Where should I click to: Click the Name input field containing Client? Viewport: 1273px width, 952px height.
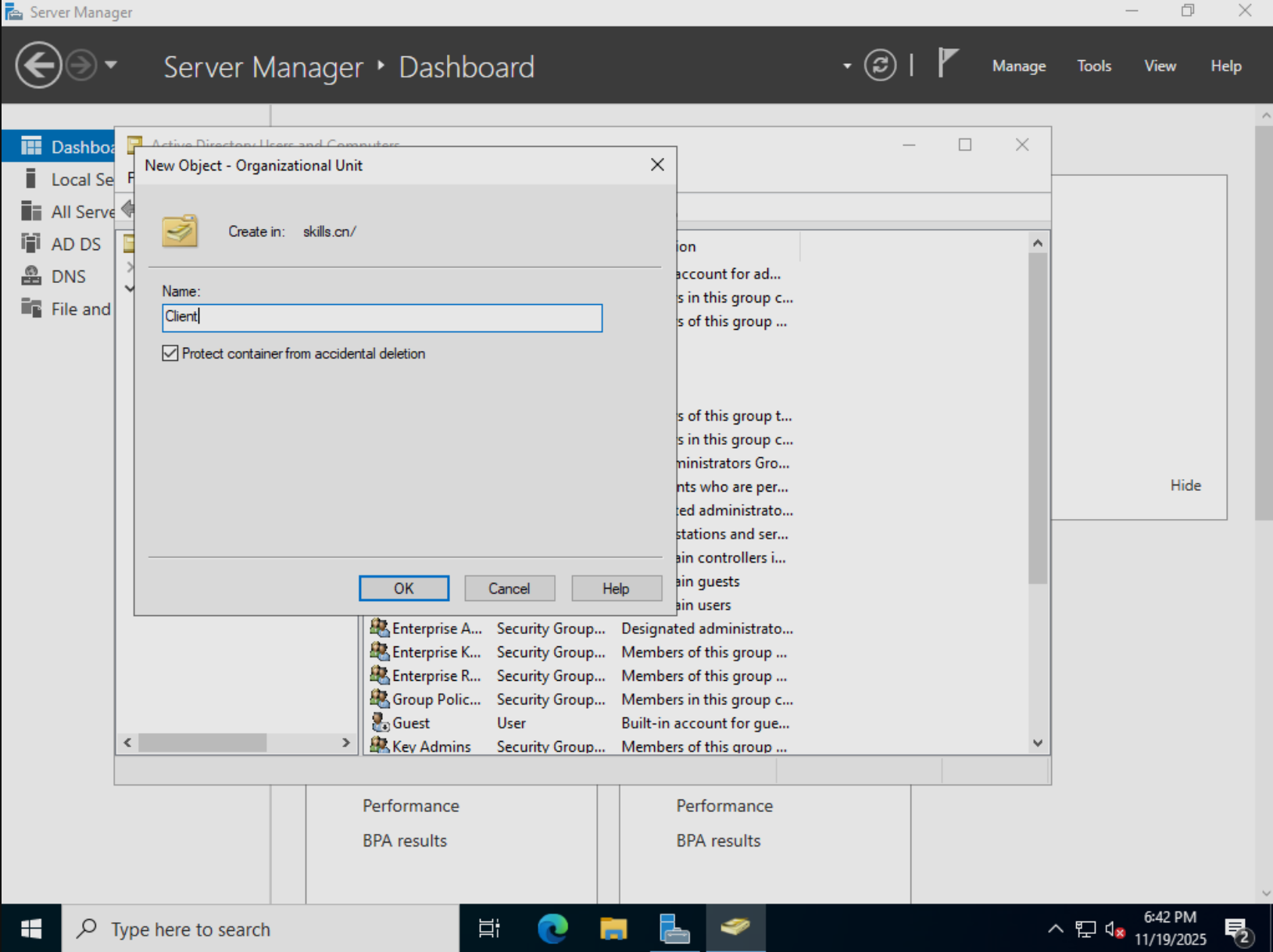click(x=382, y=317)
